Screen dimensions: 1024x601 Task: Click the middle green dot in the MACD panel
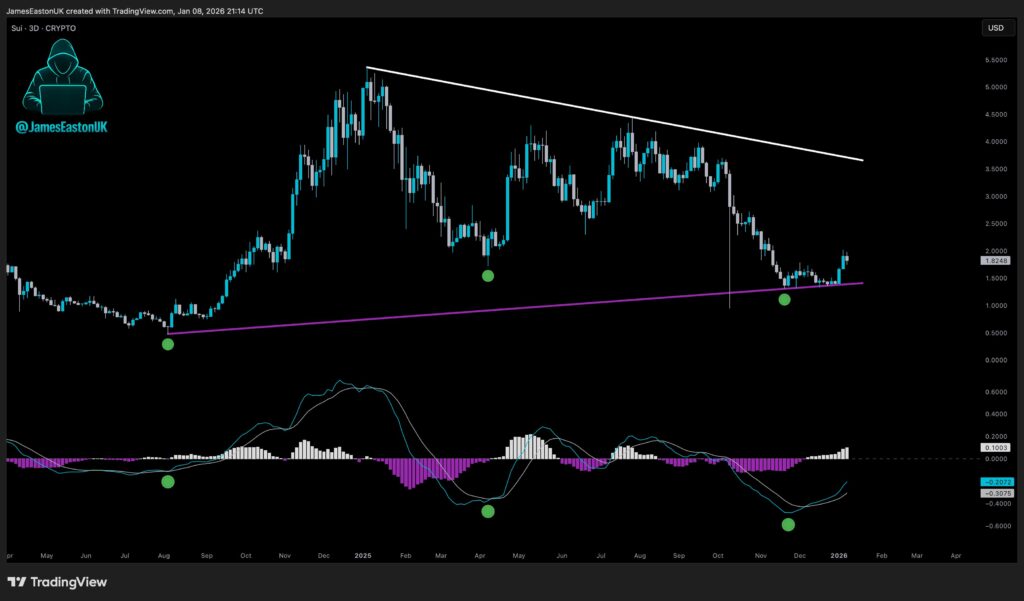point(488,511)
